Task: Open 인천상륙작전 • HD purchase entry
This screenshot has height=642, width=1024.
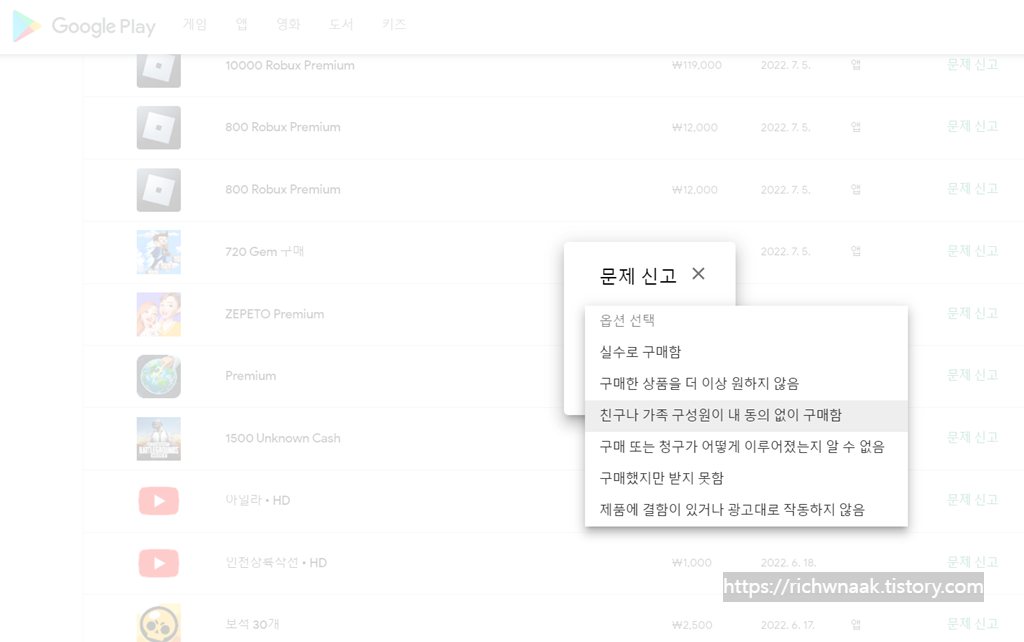Action: tap(276, 562)
